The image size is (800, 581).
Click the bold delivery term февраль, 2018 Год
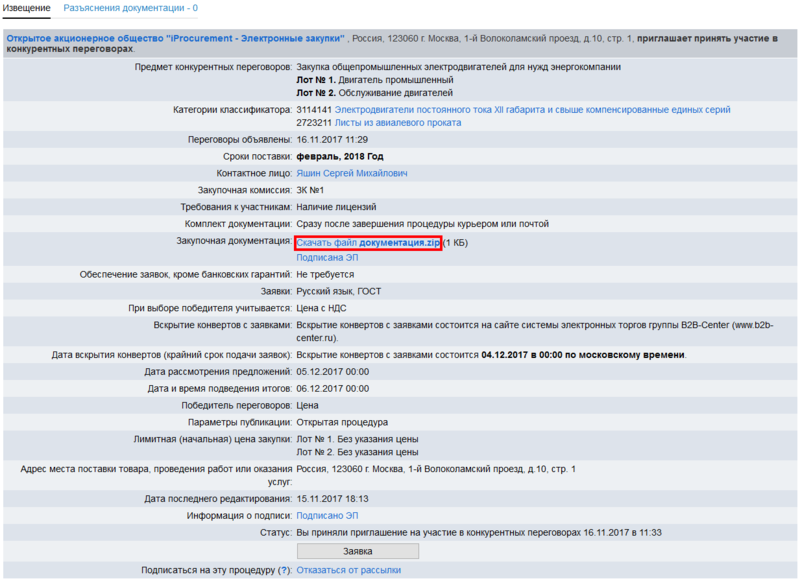(x=340, y=157)
